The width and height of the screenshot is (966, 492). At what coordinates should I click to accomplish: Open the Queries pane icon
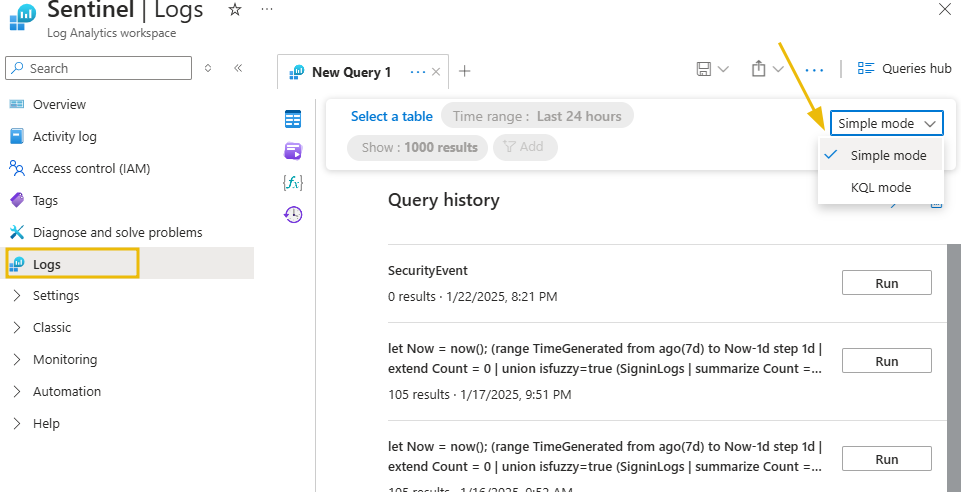pos(293,151)
